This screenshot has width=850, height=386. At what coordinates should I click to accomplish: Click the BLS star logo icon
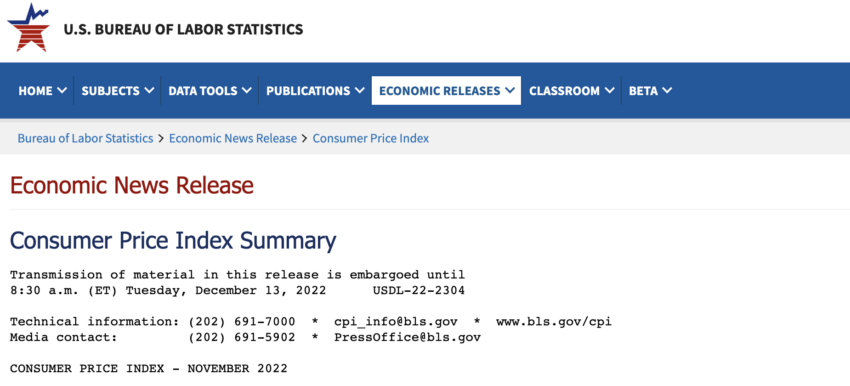click(x=28, y=28)
